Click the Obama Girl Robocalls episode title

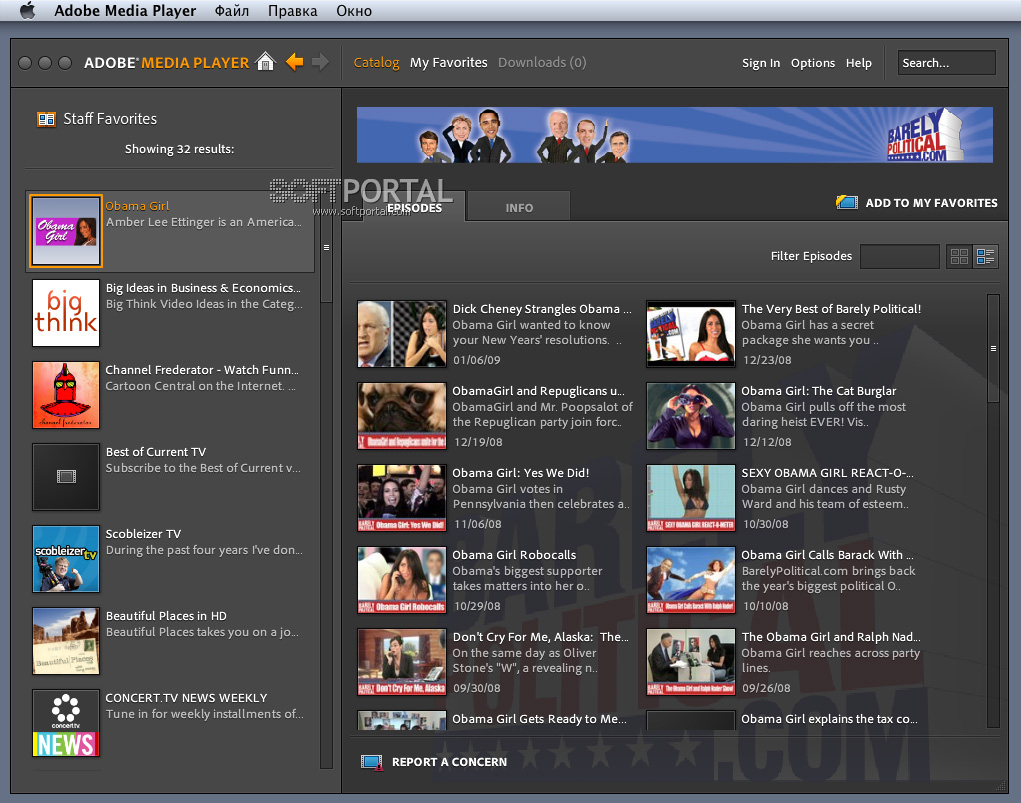coord(514,555)
